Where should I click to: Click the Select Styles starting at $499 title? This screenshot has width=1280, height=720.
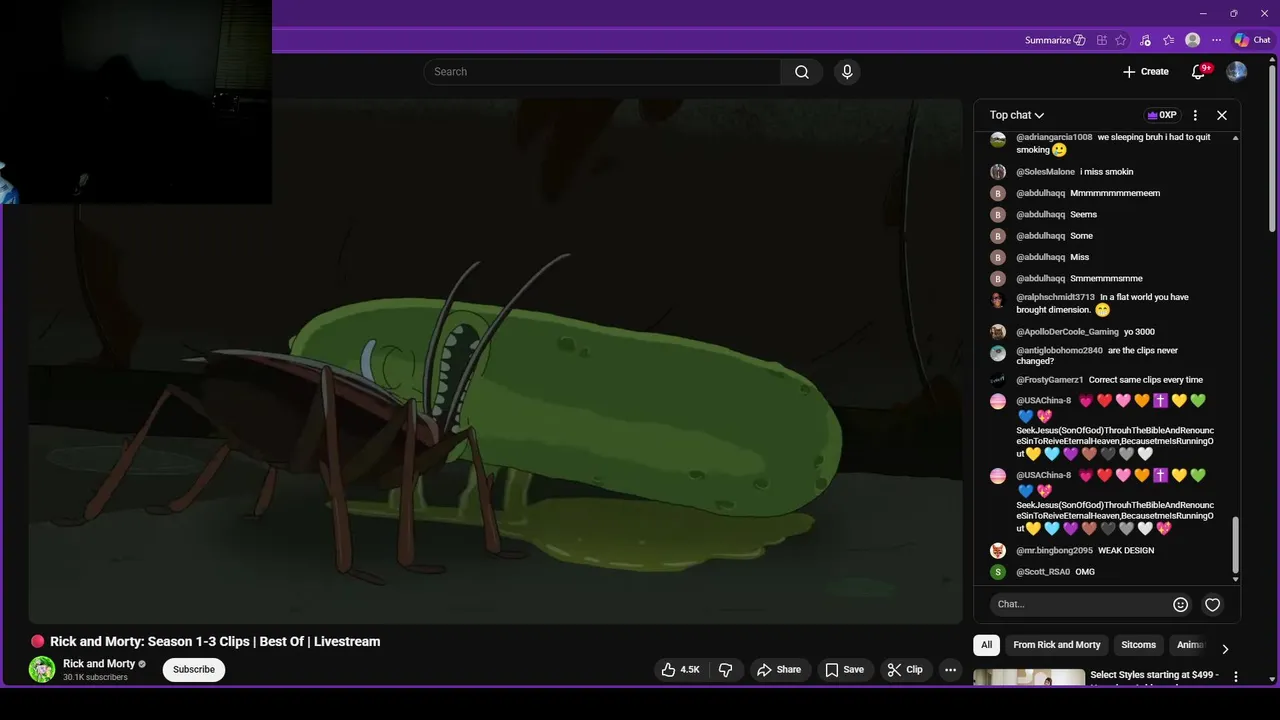1154,675
